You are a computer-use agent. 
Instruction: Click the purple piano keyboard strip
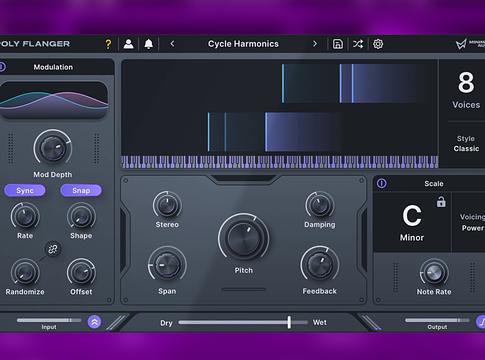280,162
